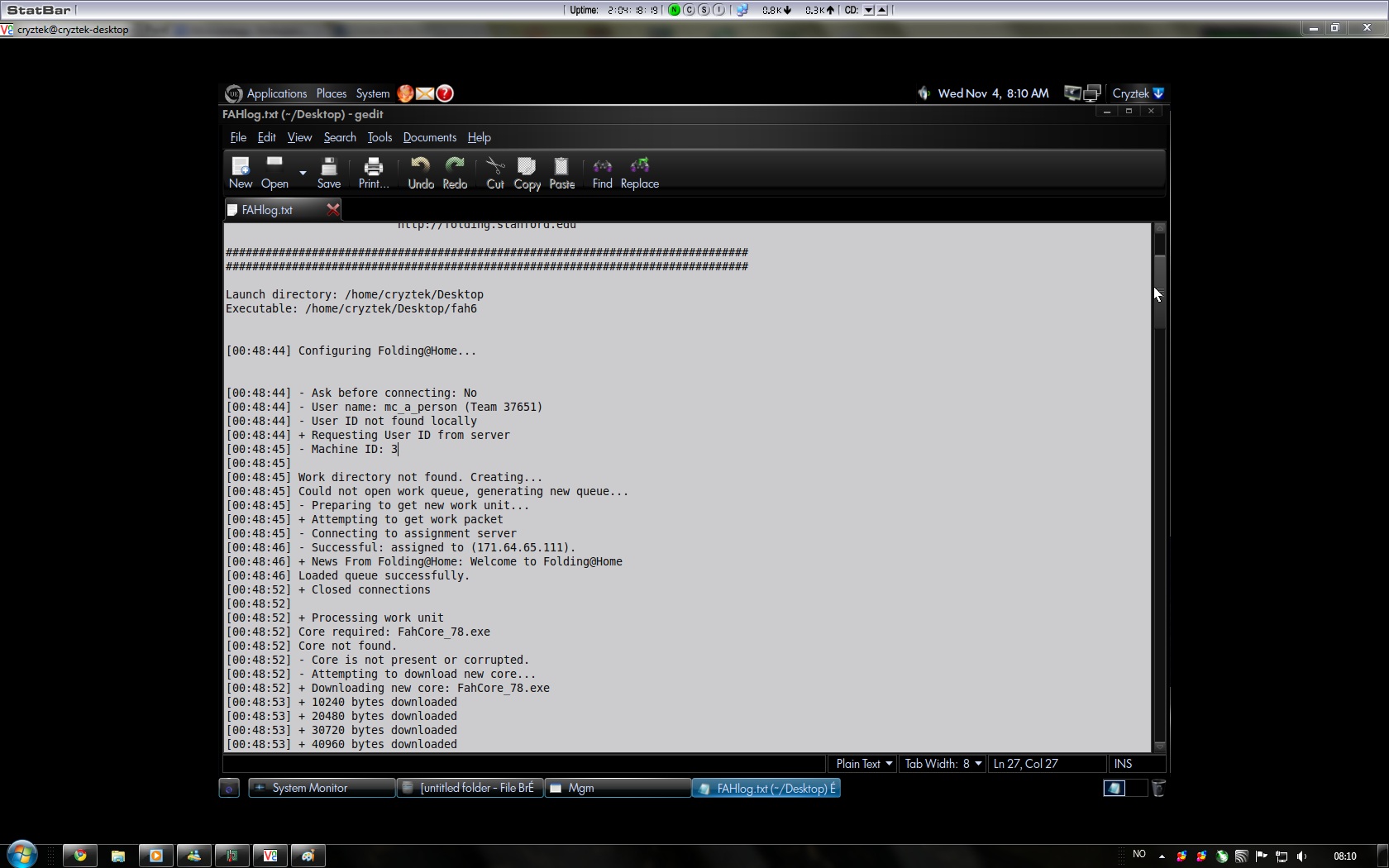Screen dimensions: 1389x868
Task: Redo the last undone edit
Action: pos(455,173)
